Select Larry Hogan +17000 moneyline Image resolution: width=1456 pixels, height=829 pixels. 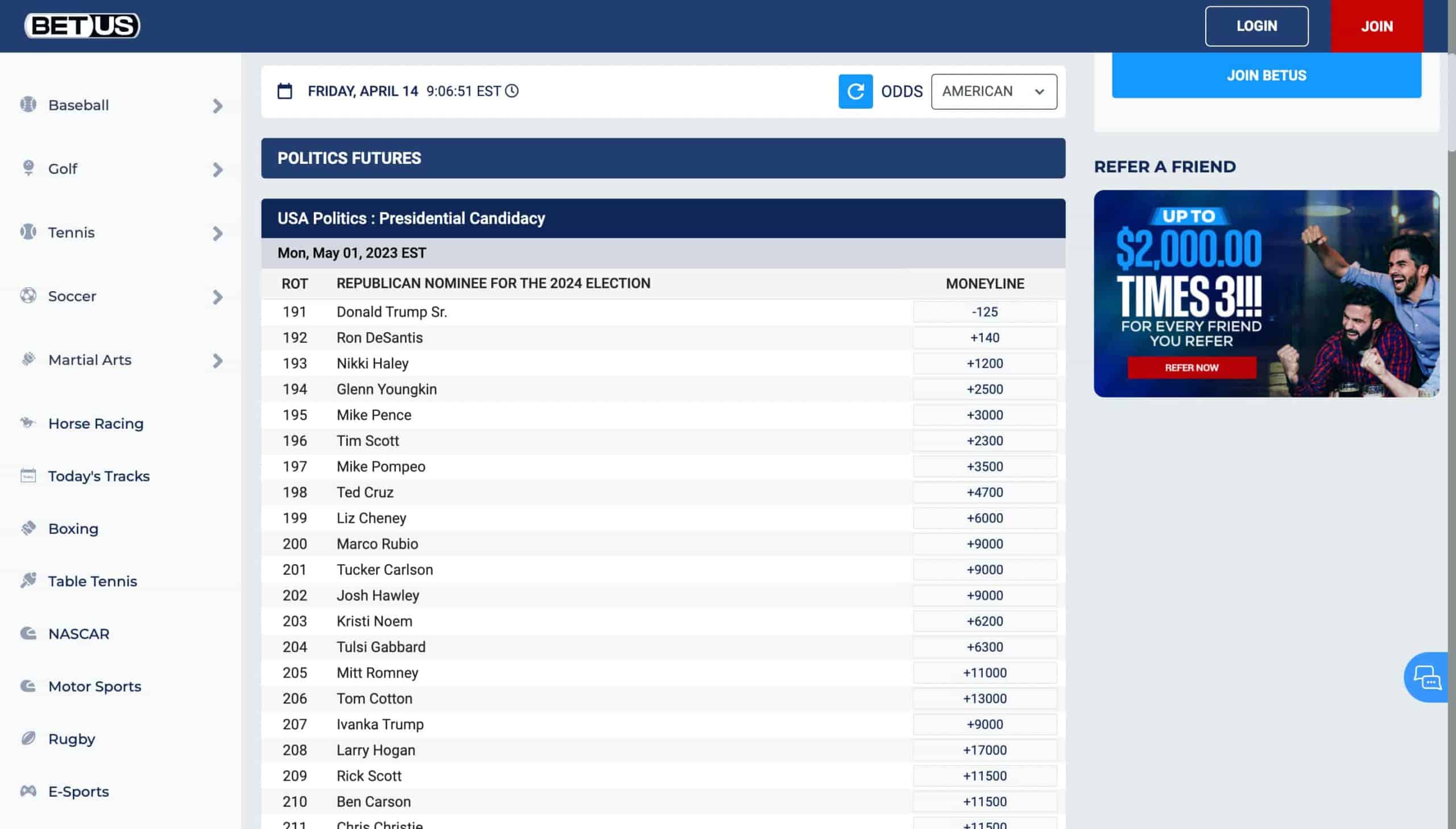[985, 750]
